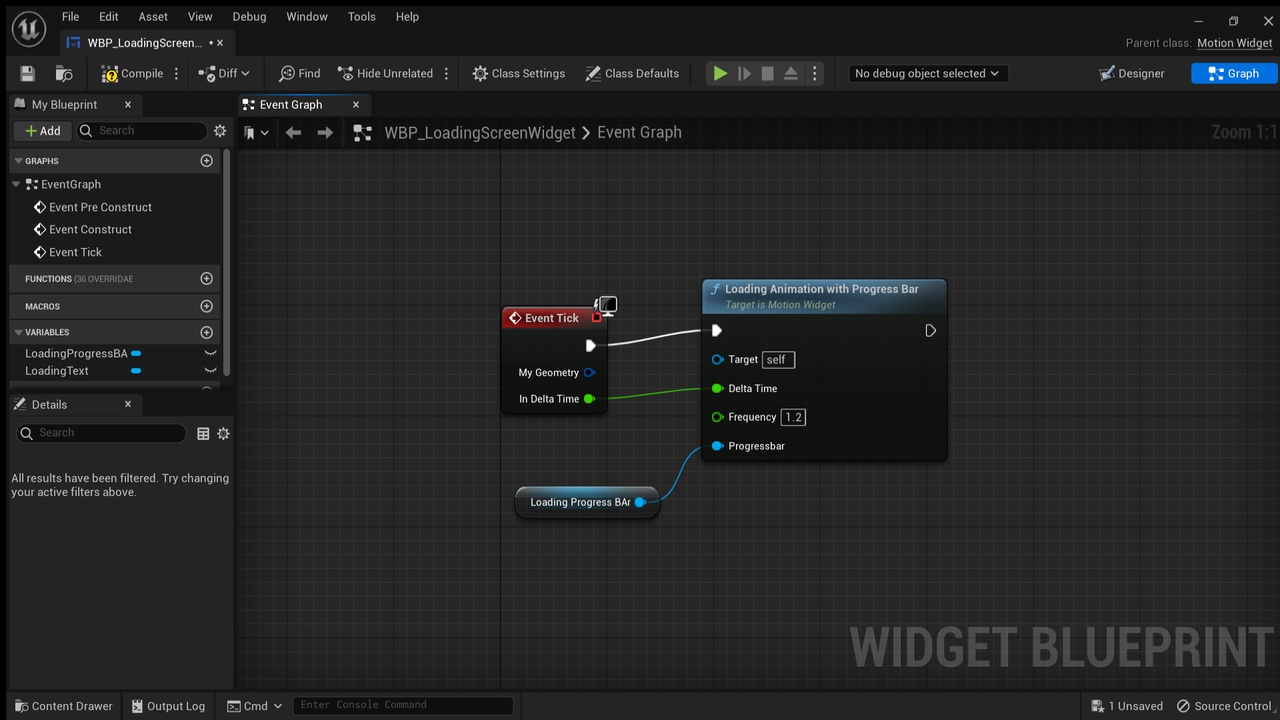1280x720 pixels.
Task: Open Class Settings
Action: 518,73
